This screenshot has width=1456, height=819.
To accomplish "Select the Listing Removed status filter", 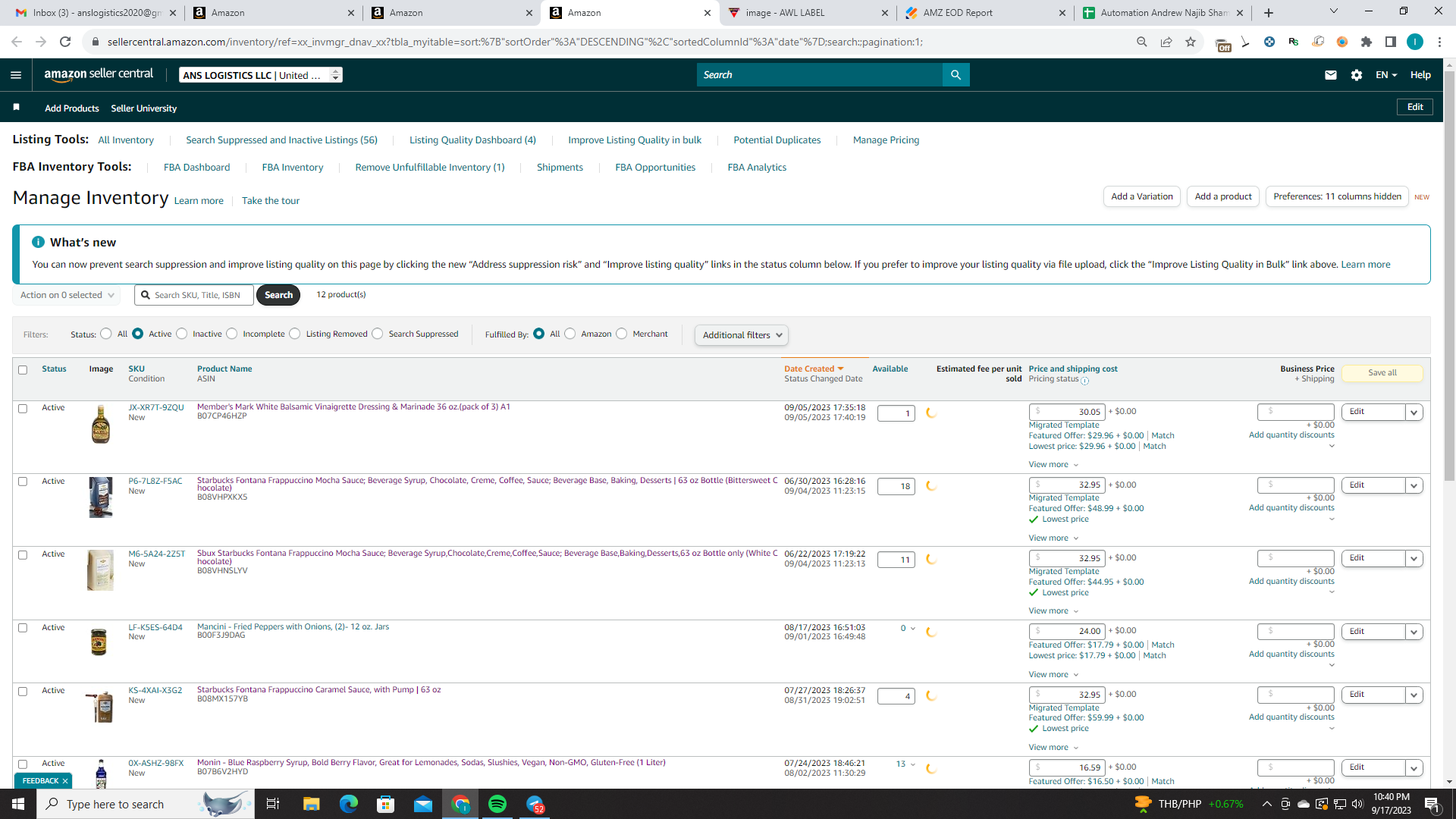I will [295, 334].
